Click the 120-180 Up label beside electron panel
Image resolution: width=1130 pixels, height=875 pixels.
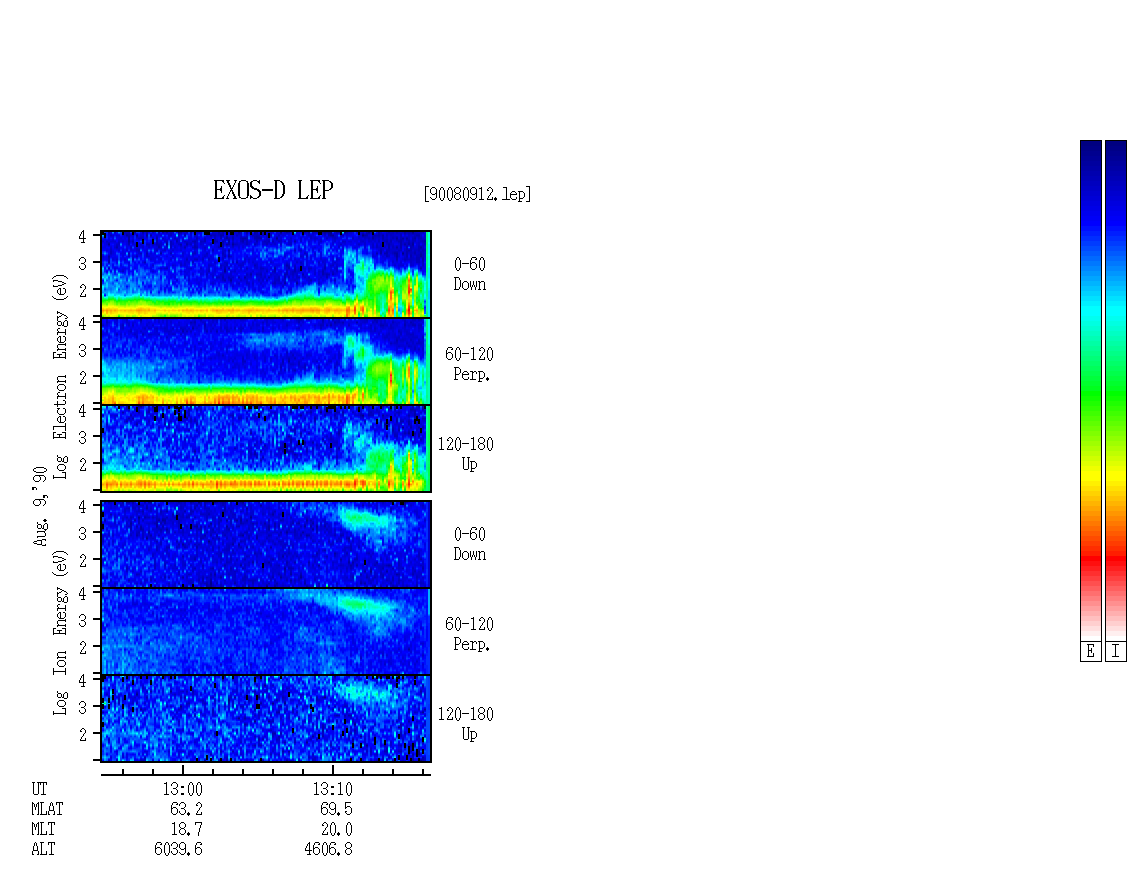pyautogui.click(x=466, y=454)
